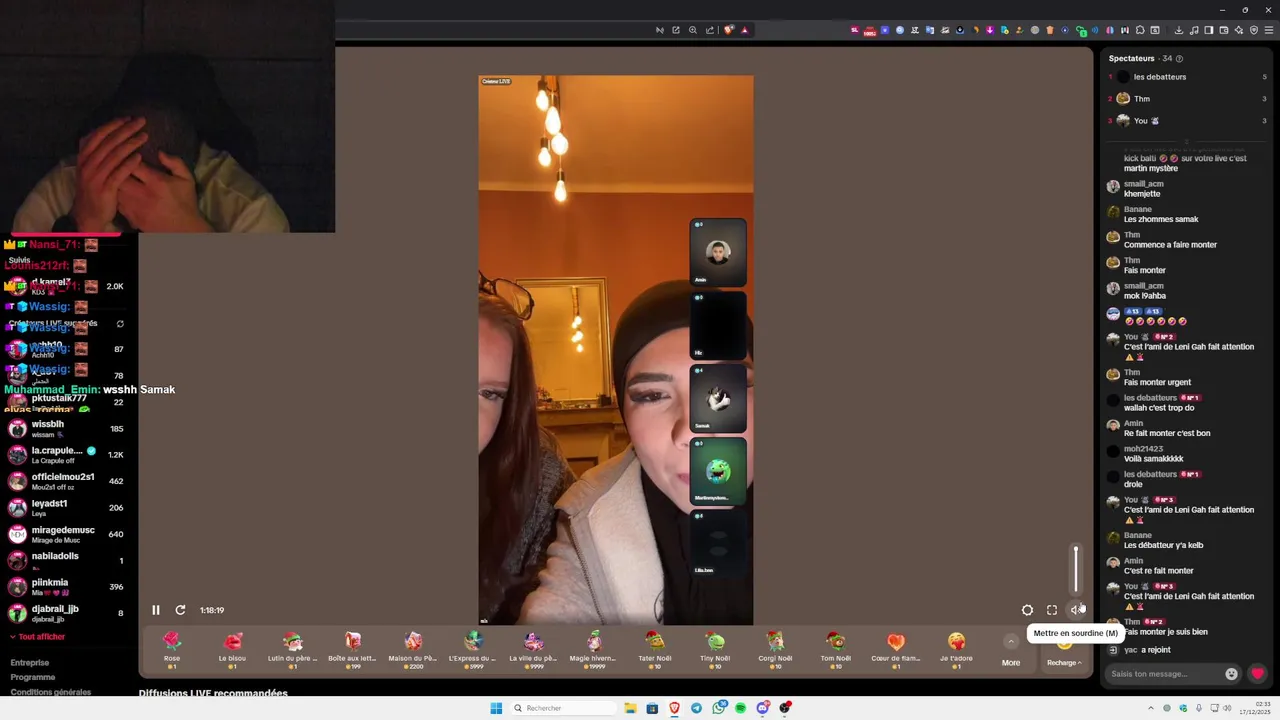1280x720 pixels.
Task: Open the Windows Start menu
Action: 496,708
